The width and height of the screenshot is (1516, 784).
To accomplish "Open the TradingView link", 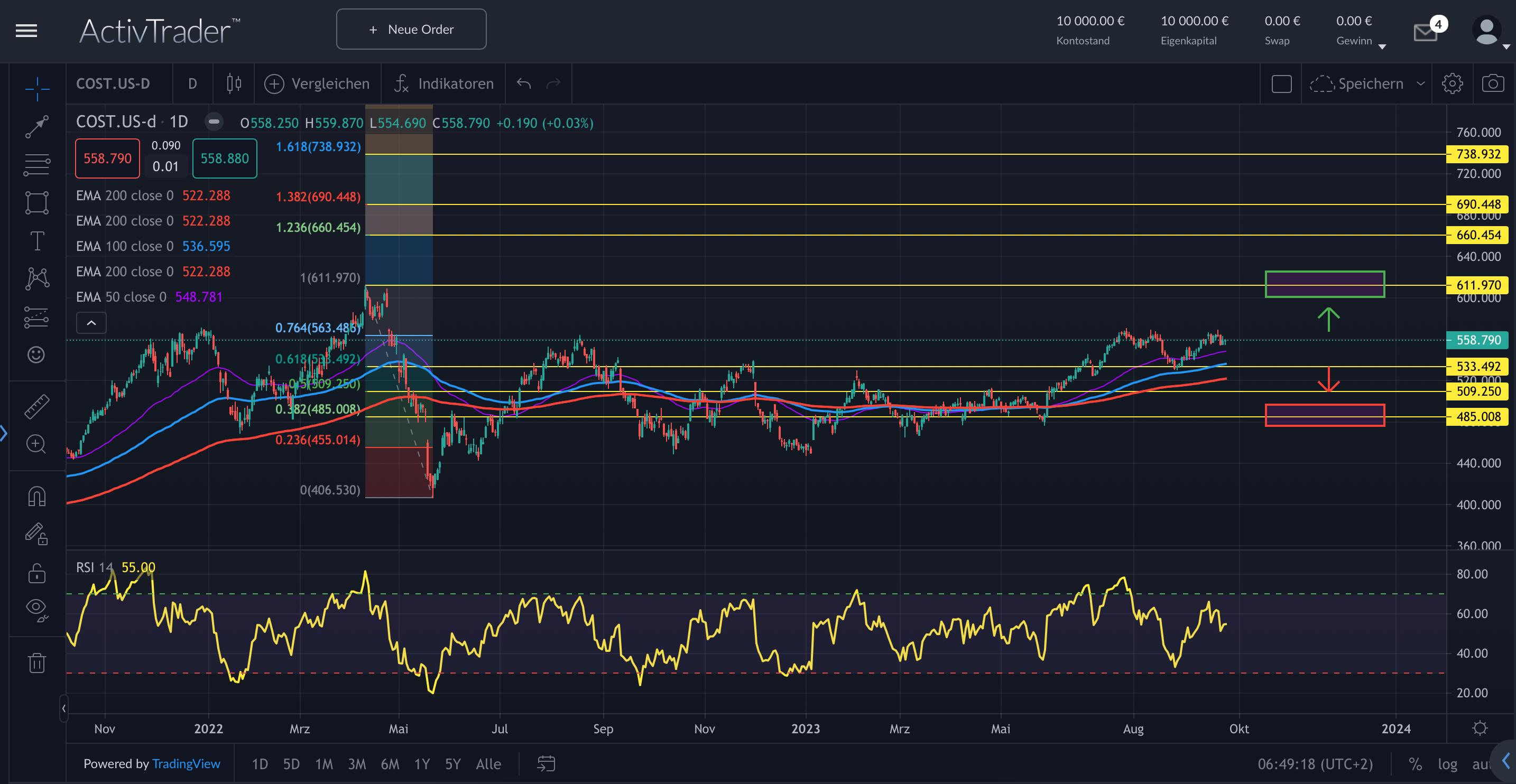I will pyautogui.click(x=186, y=763).
